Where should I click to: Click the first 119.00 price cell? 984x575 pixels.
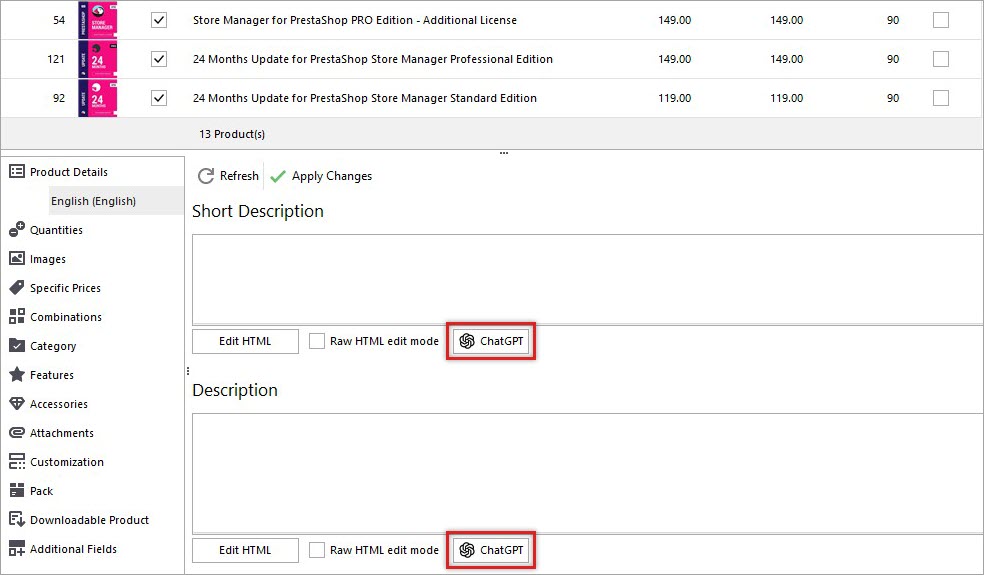click(x=675, y=98)
